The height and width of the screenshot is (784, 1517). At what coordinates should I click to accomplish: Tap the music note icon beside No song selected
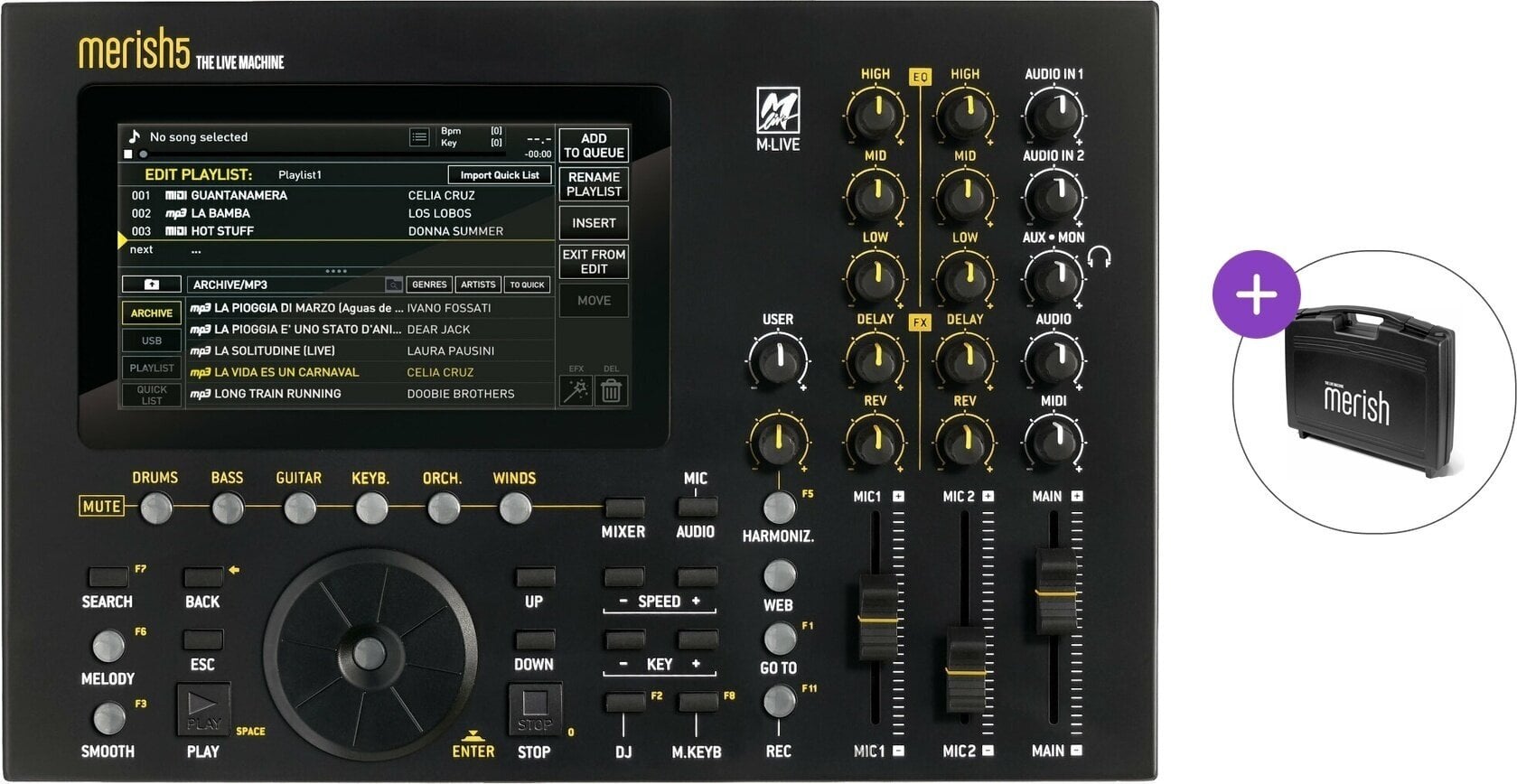click(x=135, y=136)
